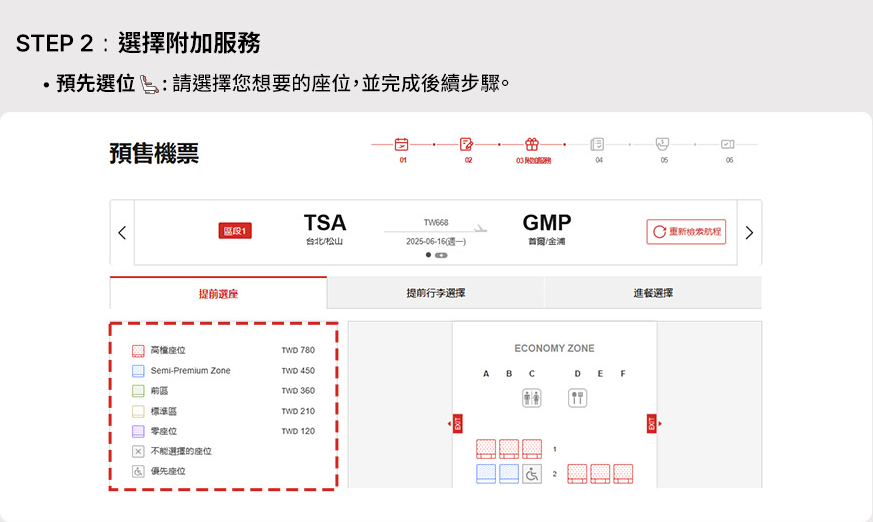Go to previous flight segment with left chevron
The width and height of the screenshot is (873, 522).
click(x=122, y=233)
